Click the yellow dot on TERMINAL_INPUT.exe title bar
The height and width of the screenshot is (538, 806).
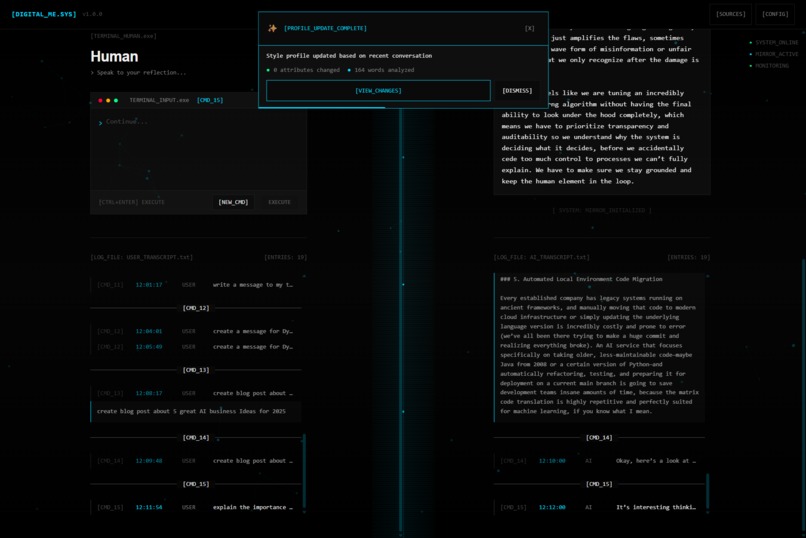tap(108, 101)
